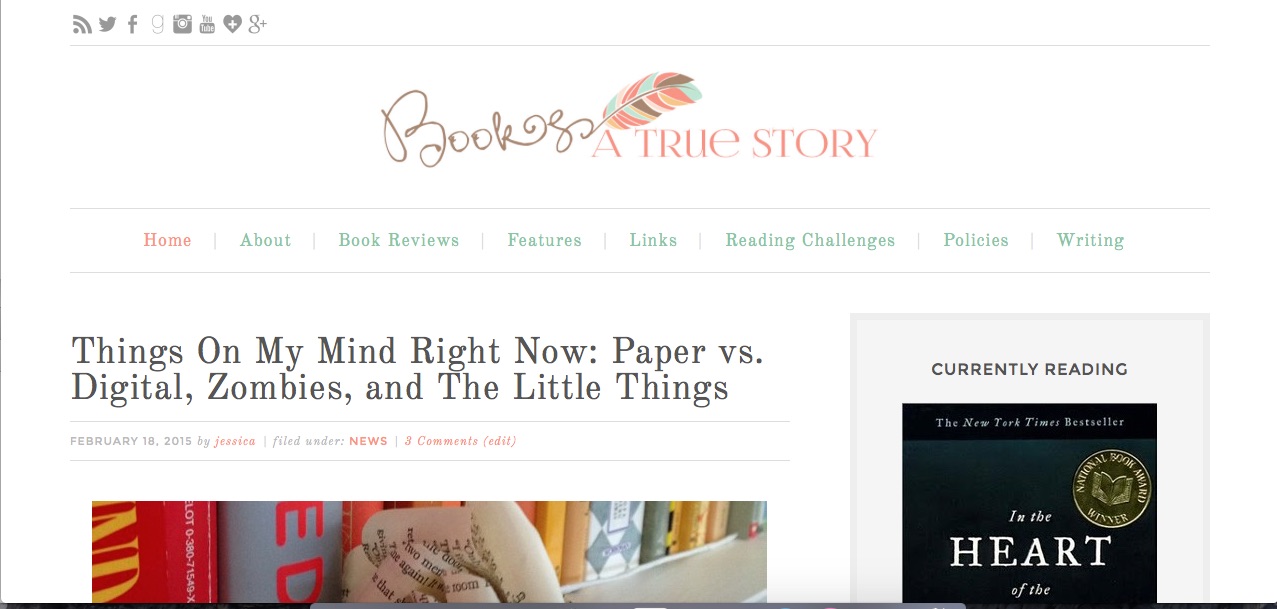Open the Google Plus icon

(257, 25)
